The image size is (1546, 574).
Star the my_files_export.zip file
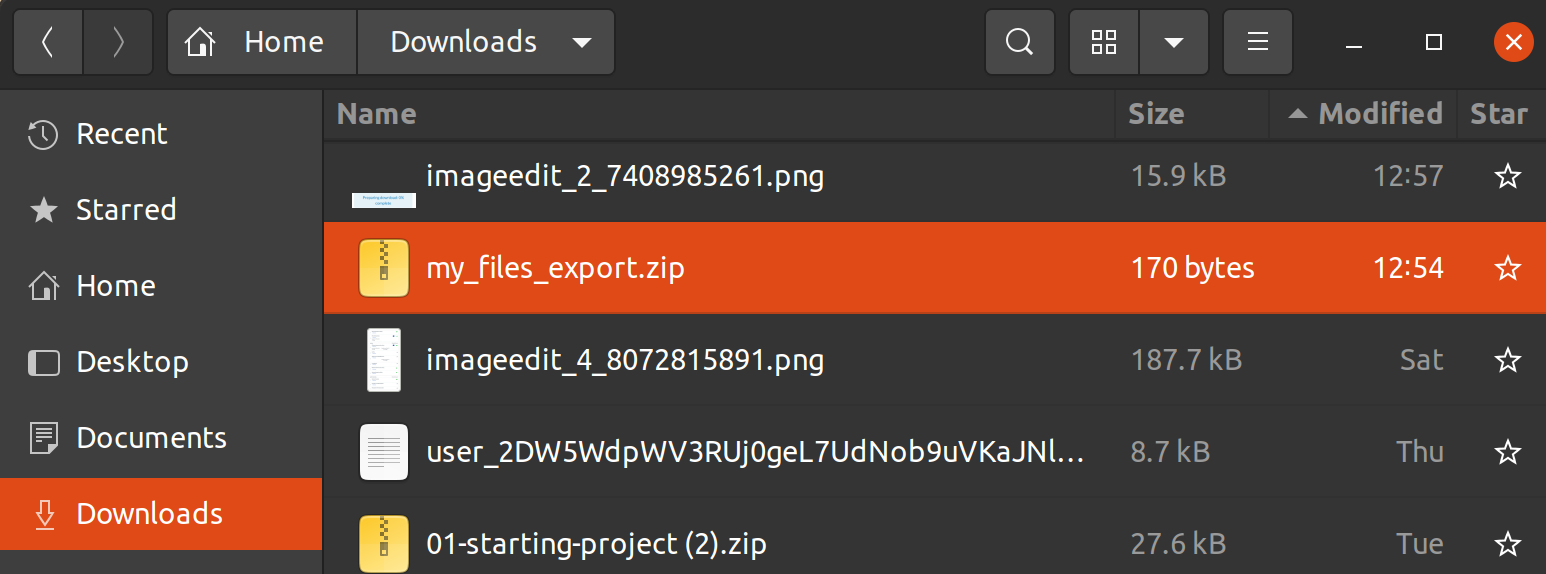1507,268
